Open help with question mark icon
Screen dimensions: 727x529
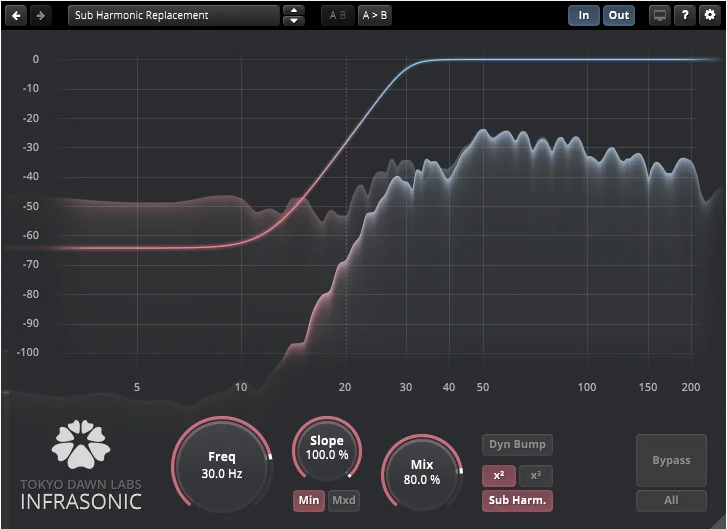click(685, 15)
